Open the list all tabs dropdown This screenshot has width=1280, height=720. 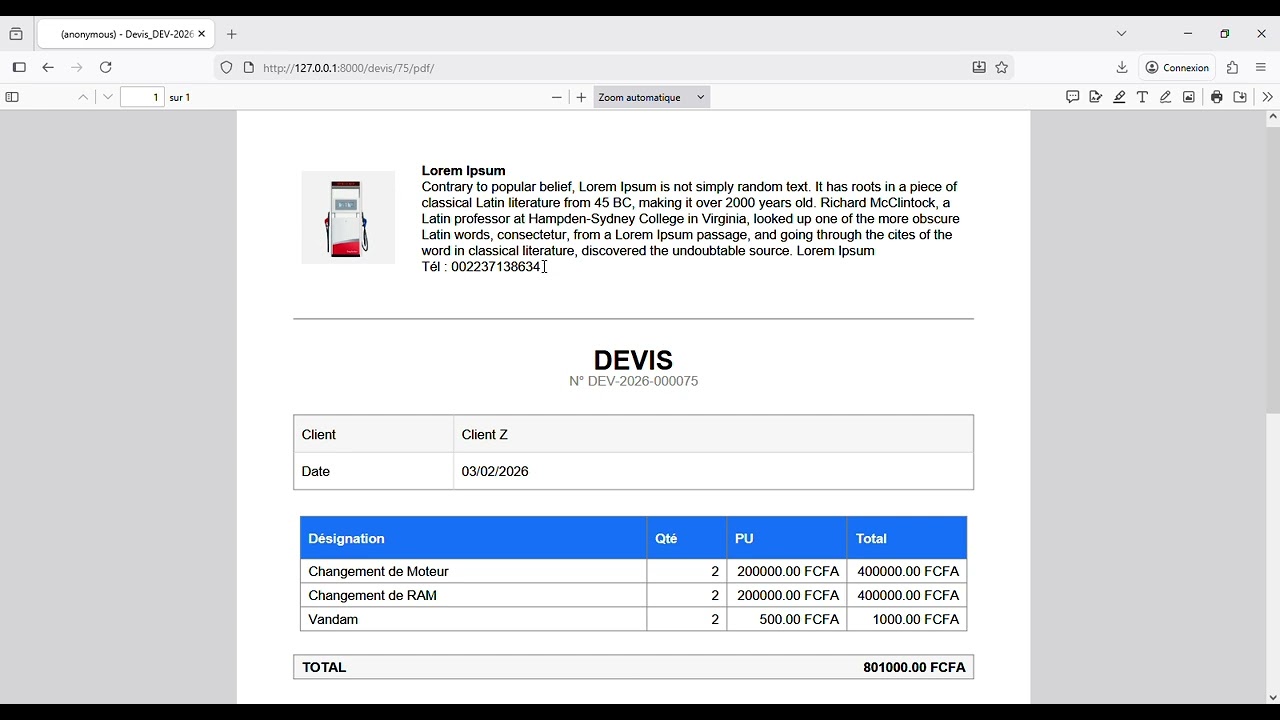pyautogui.click(x=1122, y=34)
